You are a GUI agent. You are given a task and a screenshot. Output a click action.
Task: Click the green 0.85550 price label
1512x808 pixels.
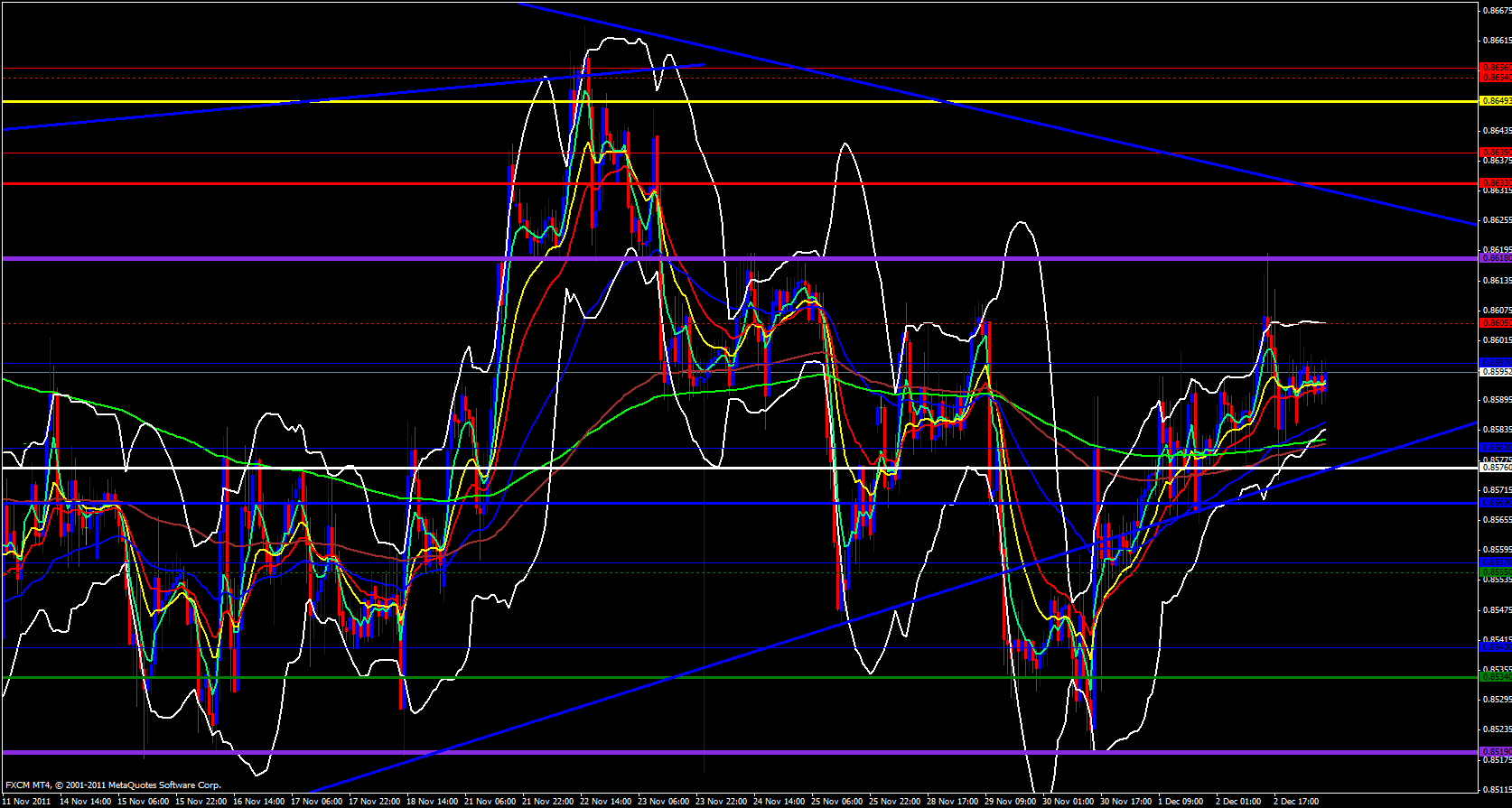[x=1495, y=572]
